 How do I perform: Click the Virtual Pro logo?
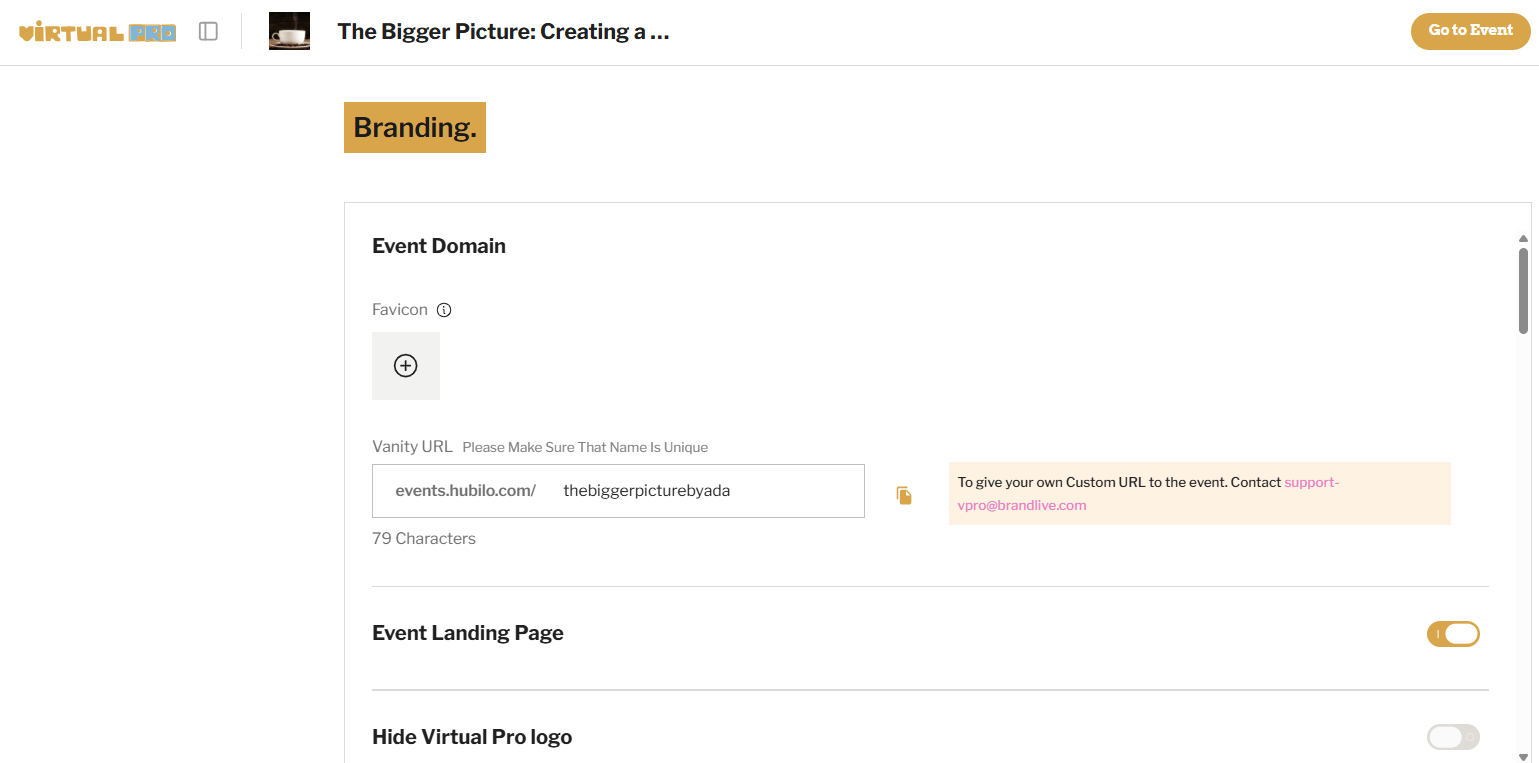[x=98, y=32]
